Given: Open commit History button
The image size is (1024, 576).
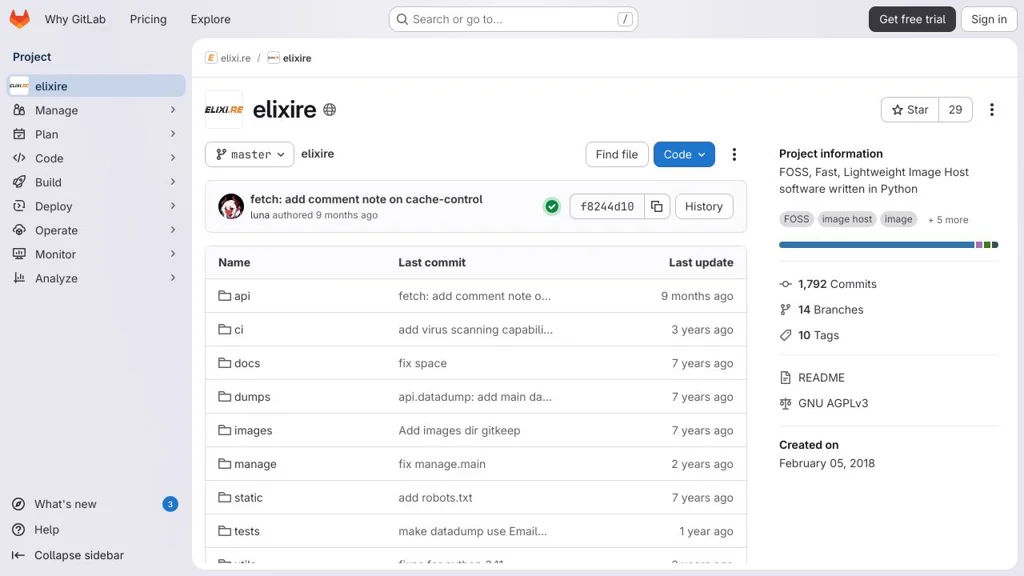Looking at the screenshot, I should click(703, 206).
